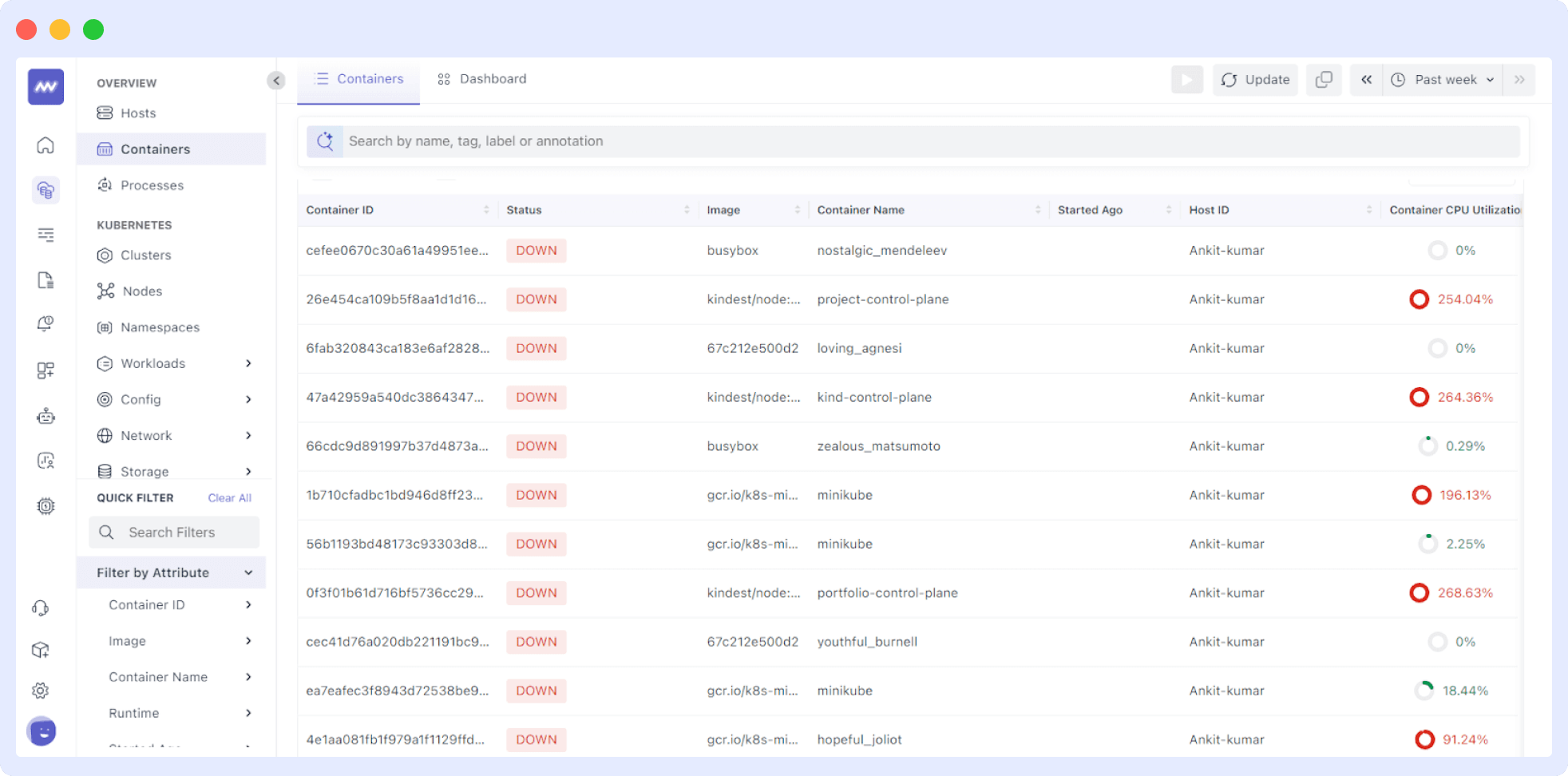The height and width of the screenshot is (776, 1568).
Task: Click the Middleware logo at top left
Action: pos(46,86)
